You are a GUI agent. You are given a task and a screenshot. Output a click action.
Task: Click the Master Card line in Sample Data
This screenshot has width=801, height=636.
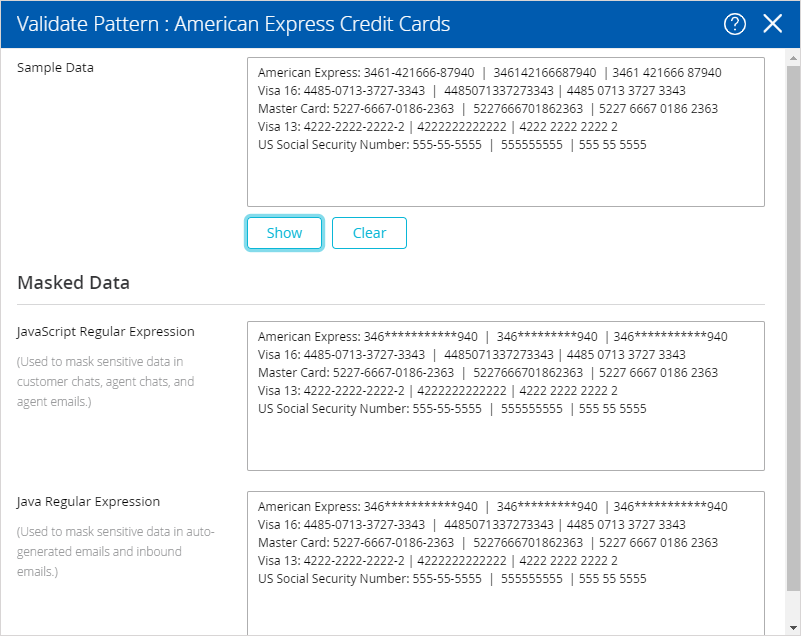point(488,108)
